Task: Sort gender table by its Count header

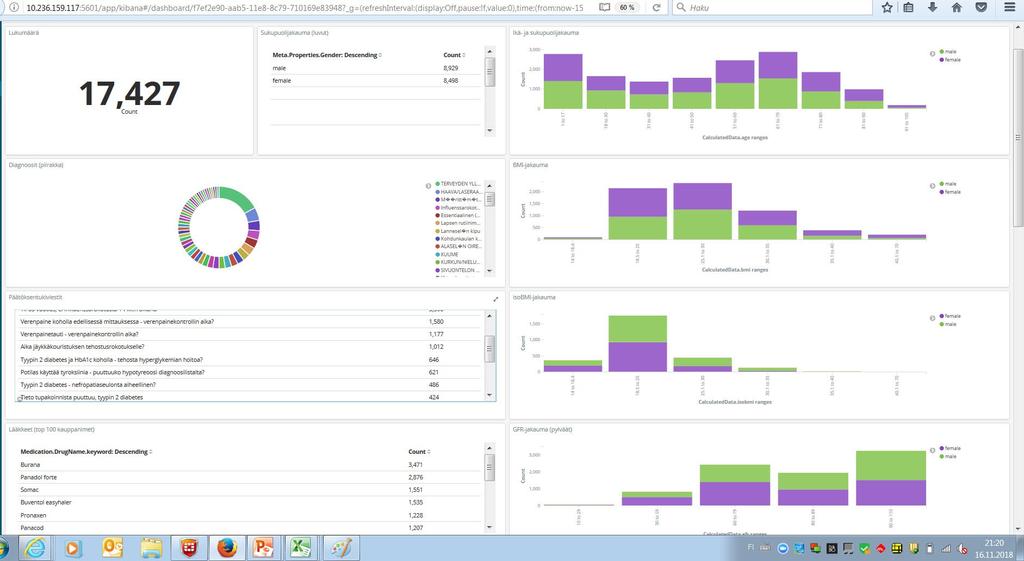Action: point(455,55)
